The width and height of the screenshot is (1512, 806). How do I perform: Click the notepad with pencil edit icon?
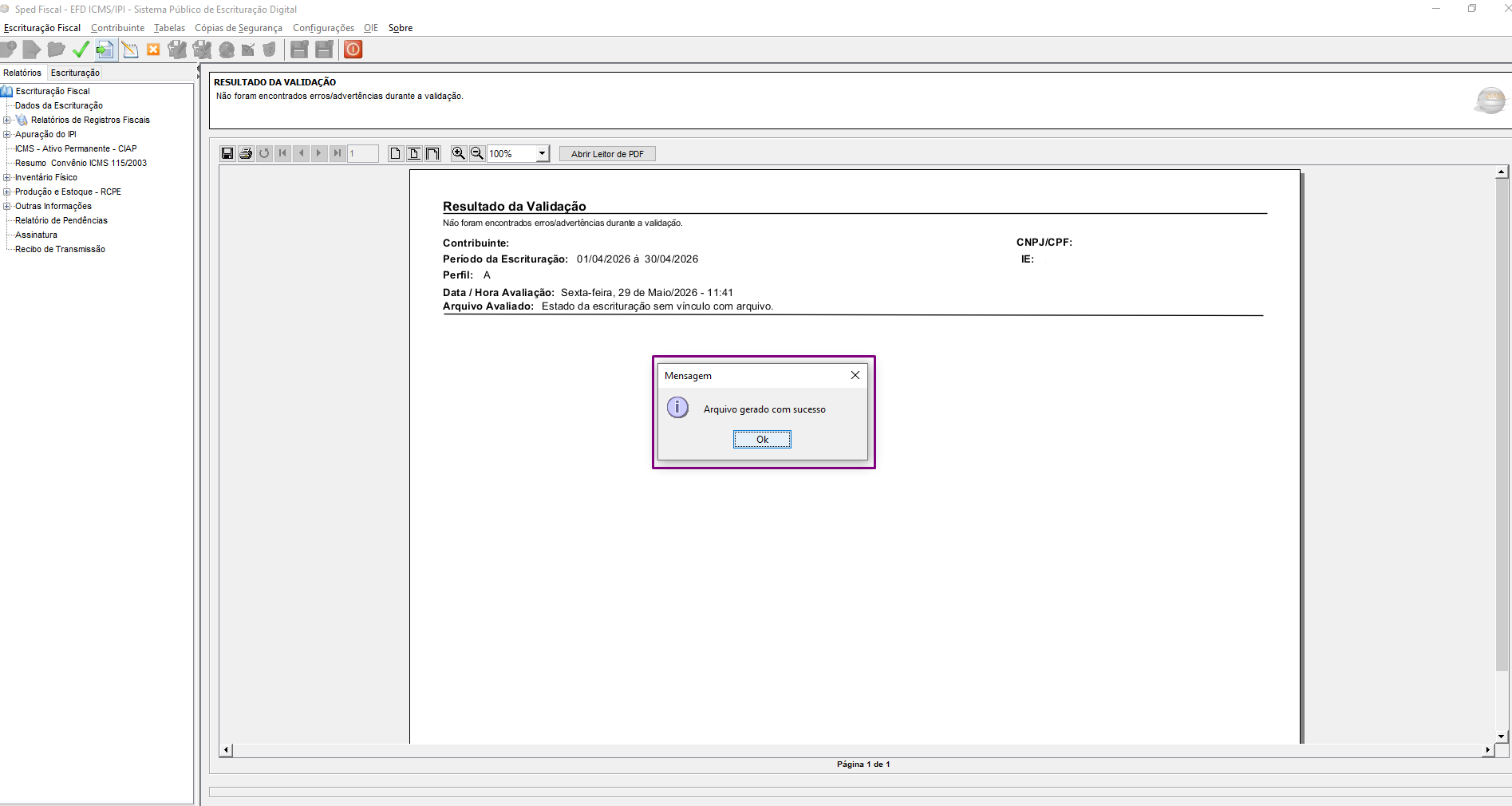(130, 49)
